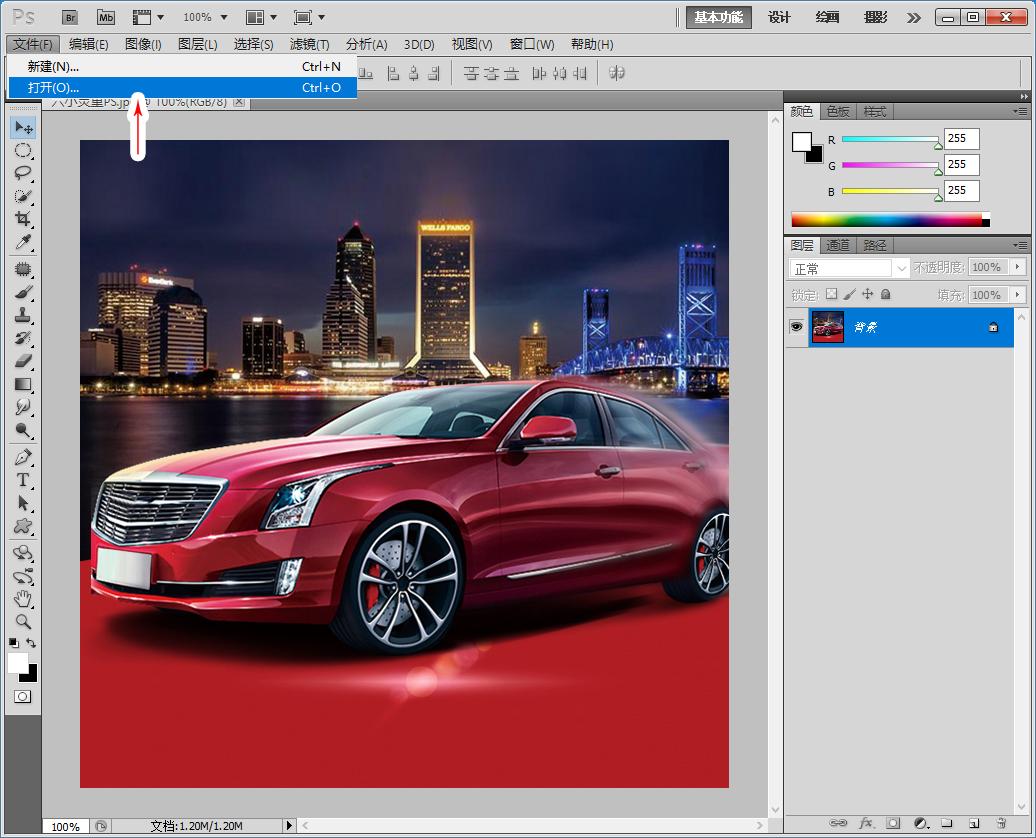Open the Color panel options menu
The image size is (1036, 838).
click(x=1020, y=112)
